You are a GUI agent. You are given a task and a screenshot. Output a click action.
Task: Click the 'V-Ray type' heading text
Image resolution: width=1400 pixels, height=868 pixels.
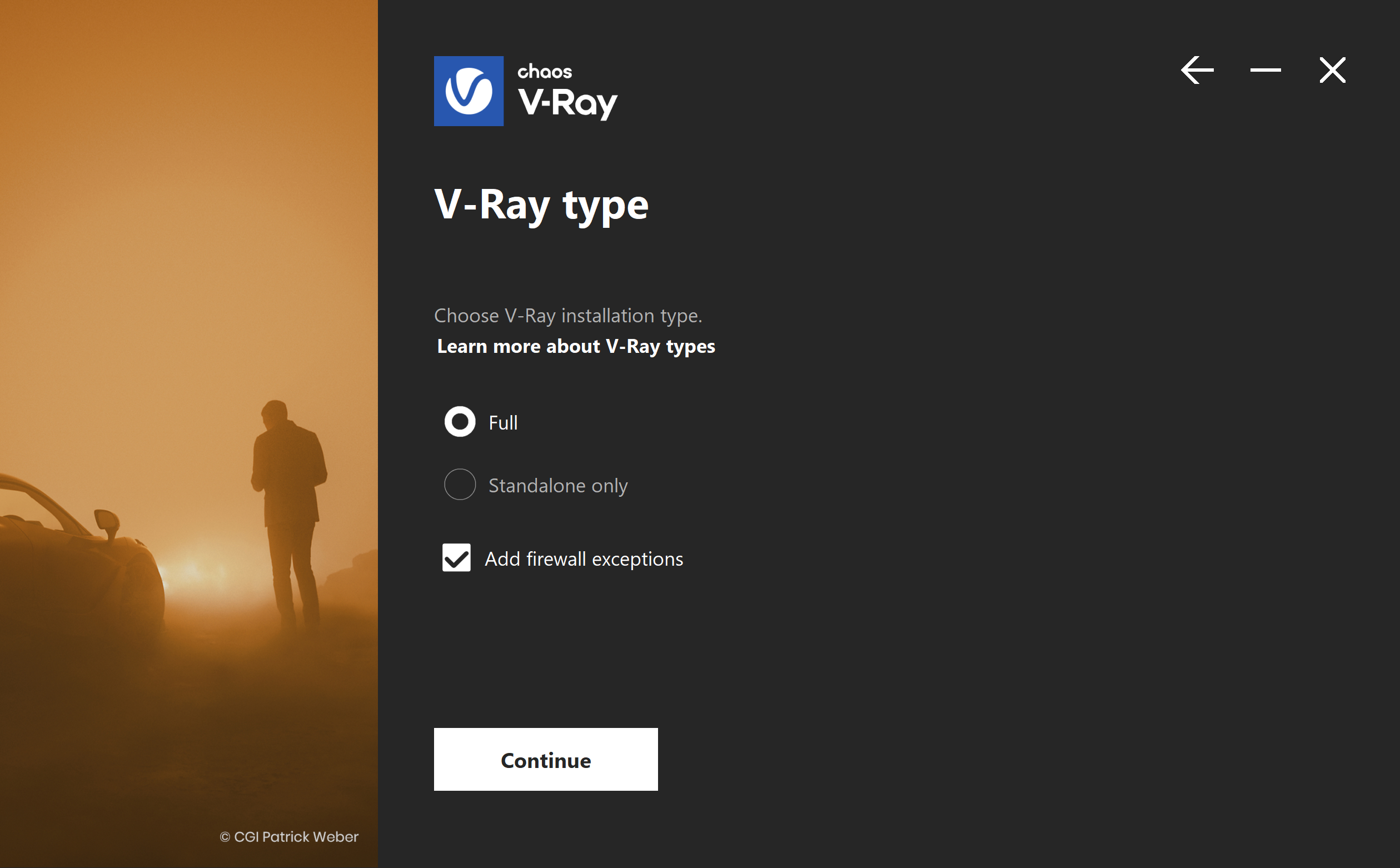[541, 206]
